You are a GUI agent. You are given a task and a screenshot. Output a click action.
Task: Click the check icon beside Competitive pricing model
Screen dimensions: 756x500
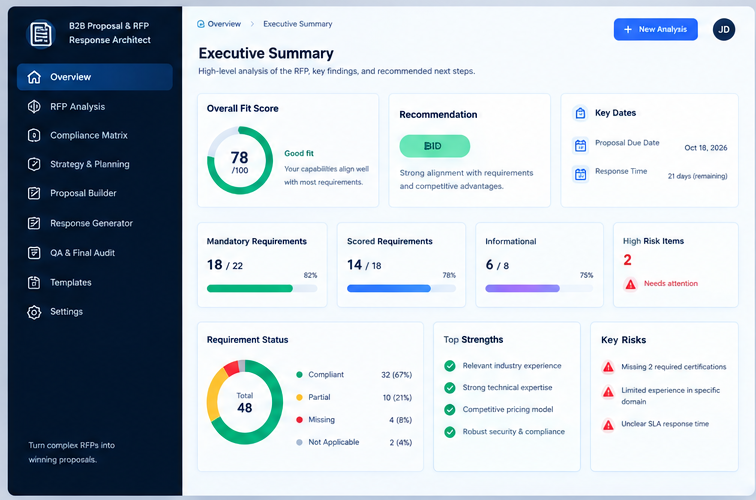tap(450, 410)
